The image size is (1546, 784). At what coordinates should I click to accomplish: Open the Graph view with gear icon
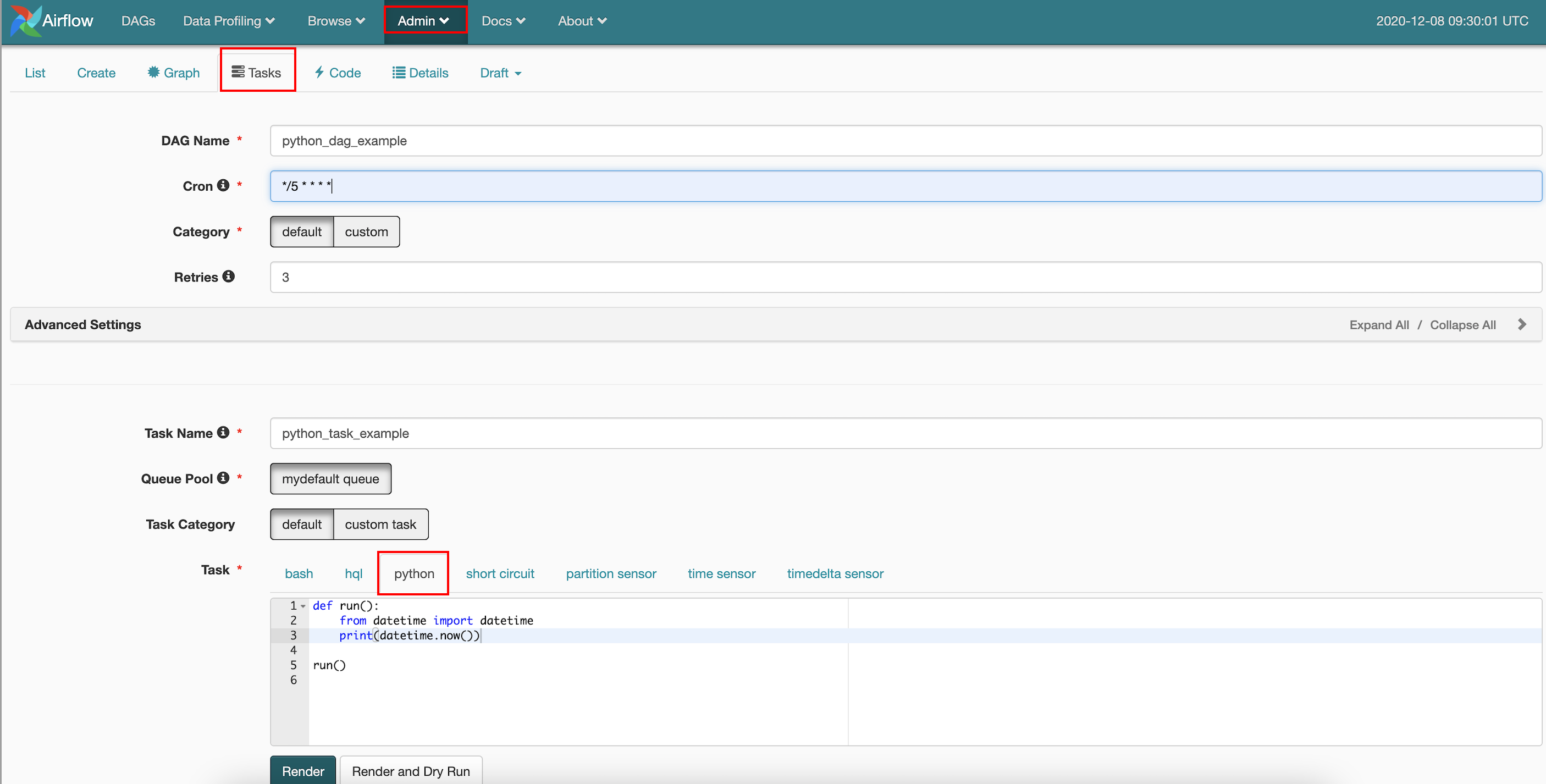click(x=173, y=73)
